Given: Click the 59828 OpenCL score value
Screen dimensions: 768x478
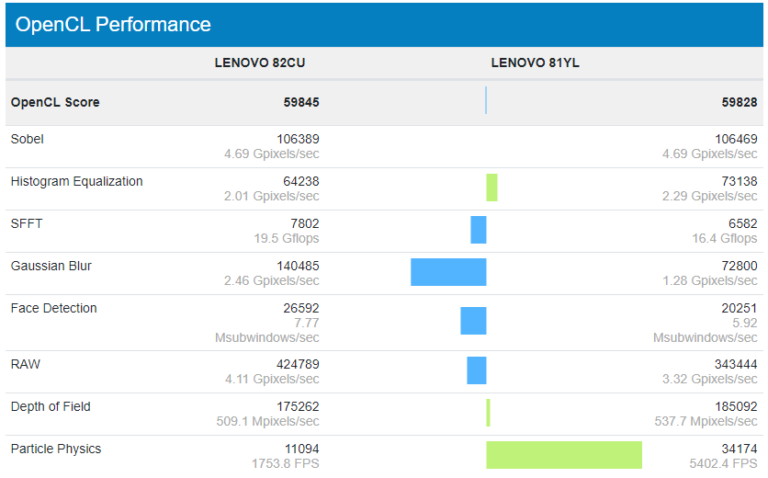Looking at the screenshot, I should point(739,102).
